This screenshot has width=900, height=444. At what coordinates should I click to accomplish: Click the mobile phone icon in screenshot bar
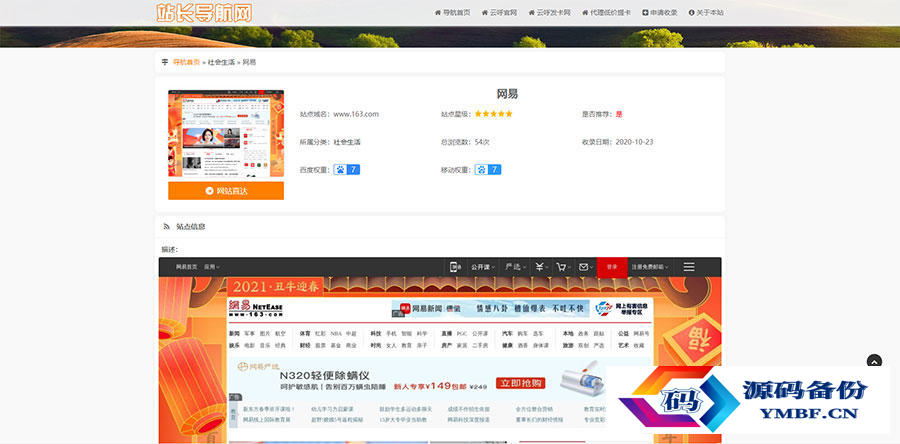coord(455,267)
